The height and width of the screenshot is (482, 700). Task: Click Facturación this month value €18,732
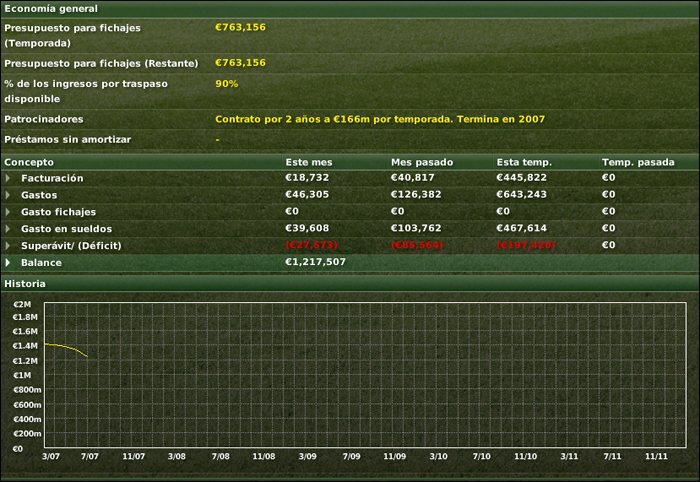pos(307,178)
